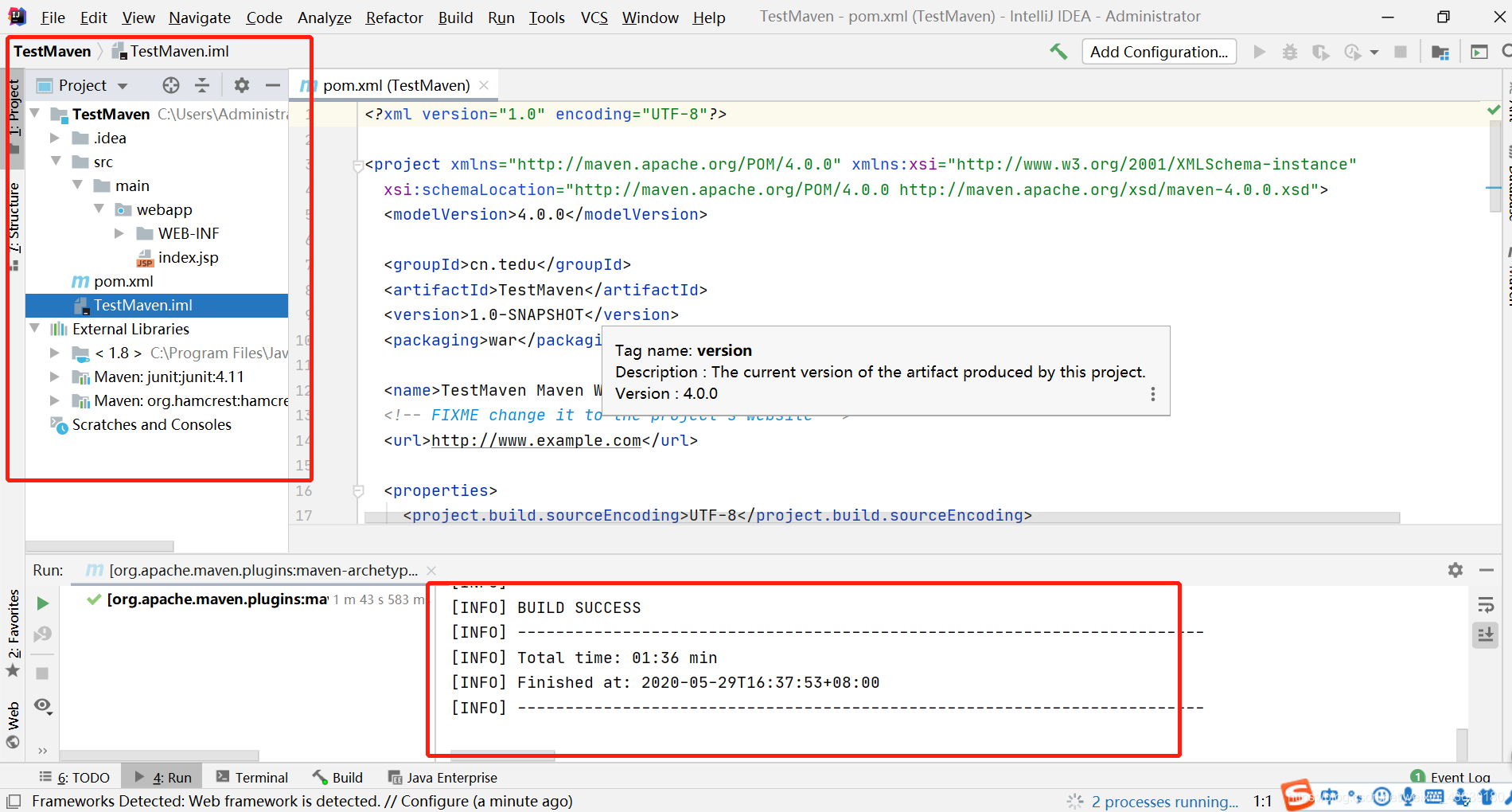Open the Analyze menu
The width and height of the screenshot is (1512, 812).
coord(324,17)
